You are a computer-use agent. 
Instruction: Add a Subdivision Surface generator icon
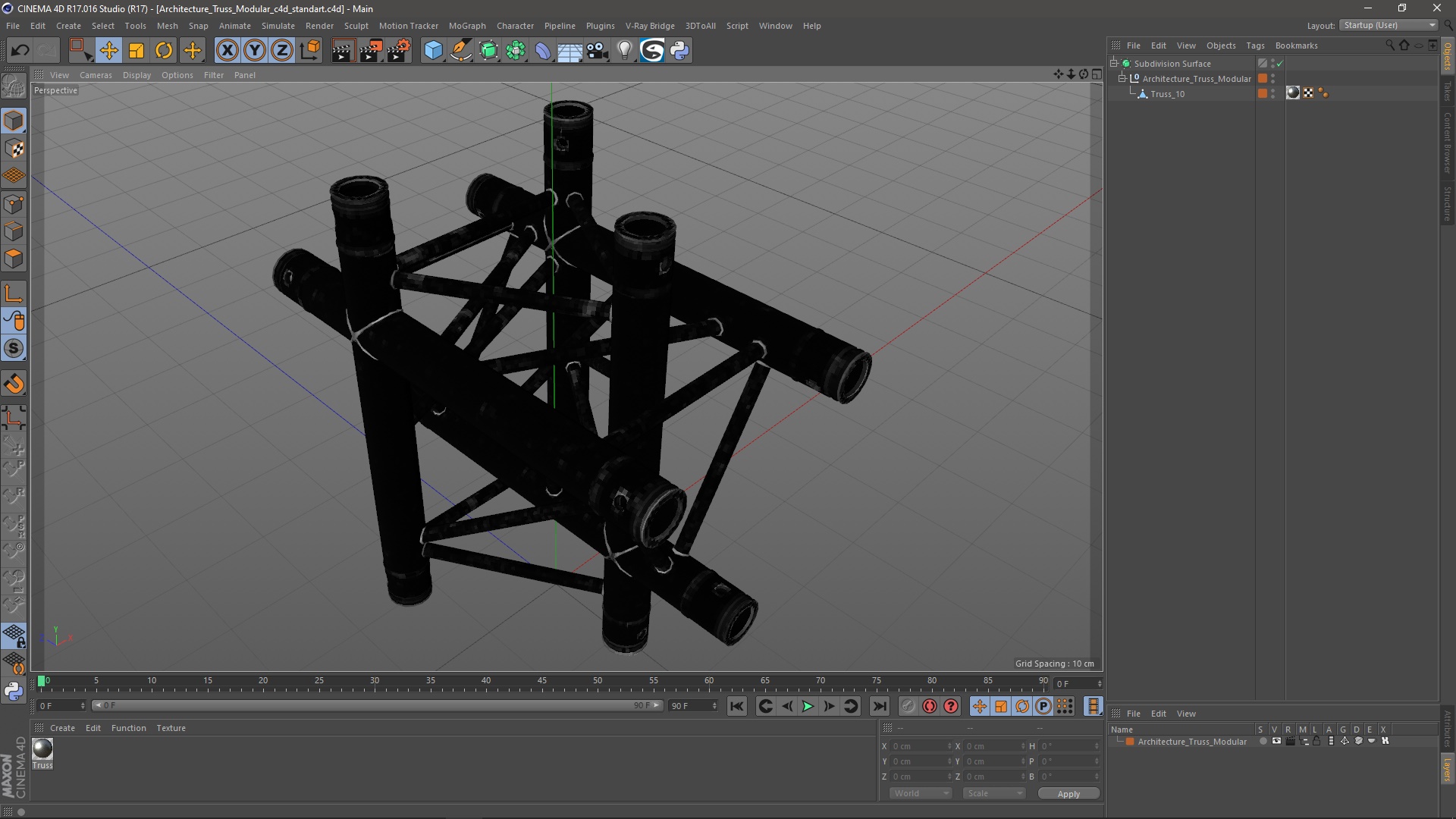(488, 50)
